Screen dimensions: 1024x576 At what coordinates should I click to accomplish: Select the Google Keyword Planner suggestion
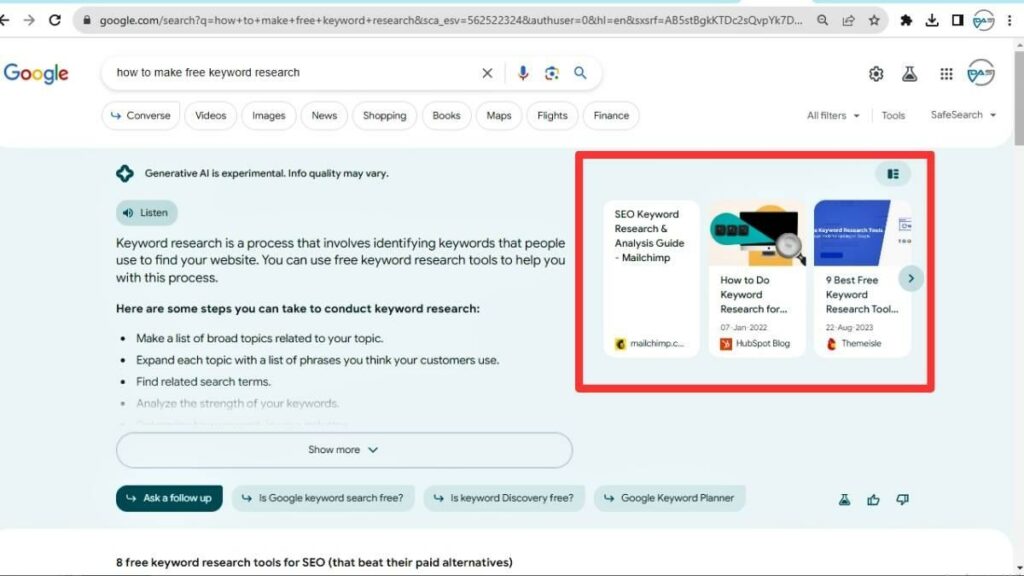[669, 498]
